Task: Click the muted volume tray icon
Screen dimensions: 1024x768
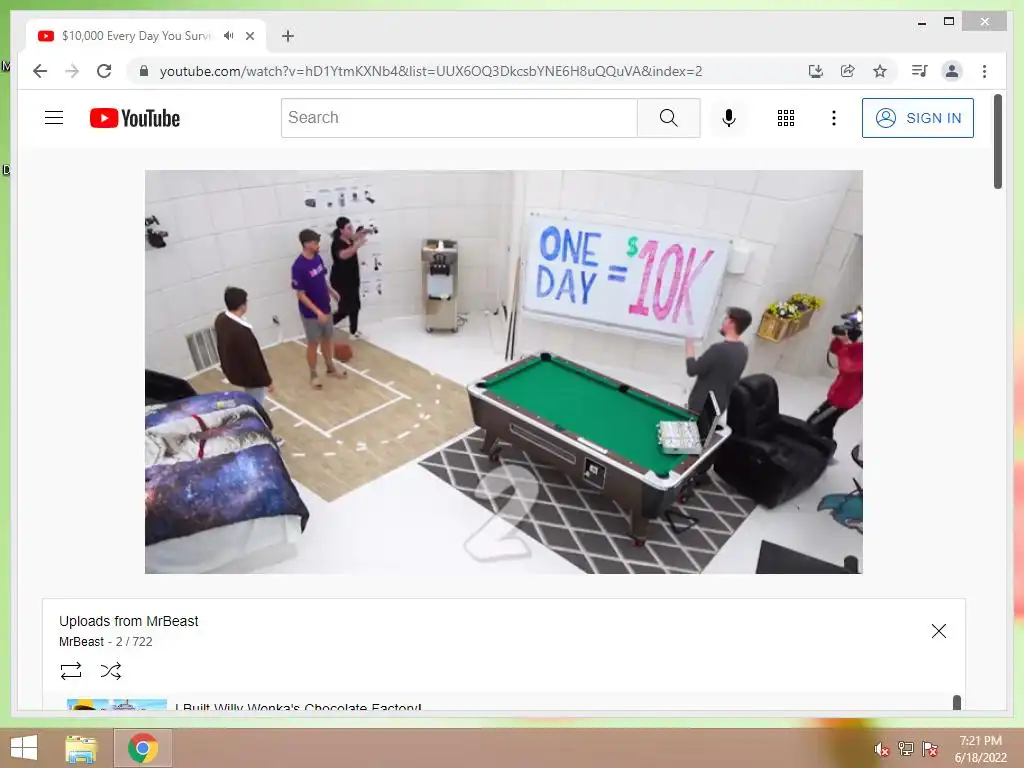Action: 882,749
